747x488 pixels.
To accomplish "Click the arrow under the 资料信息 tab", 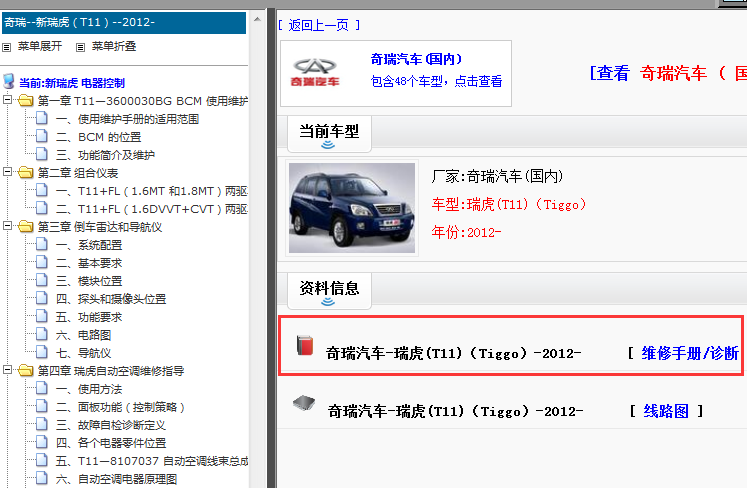I will pos(328,302).
